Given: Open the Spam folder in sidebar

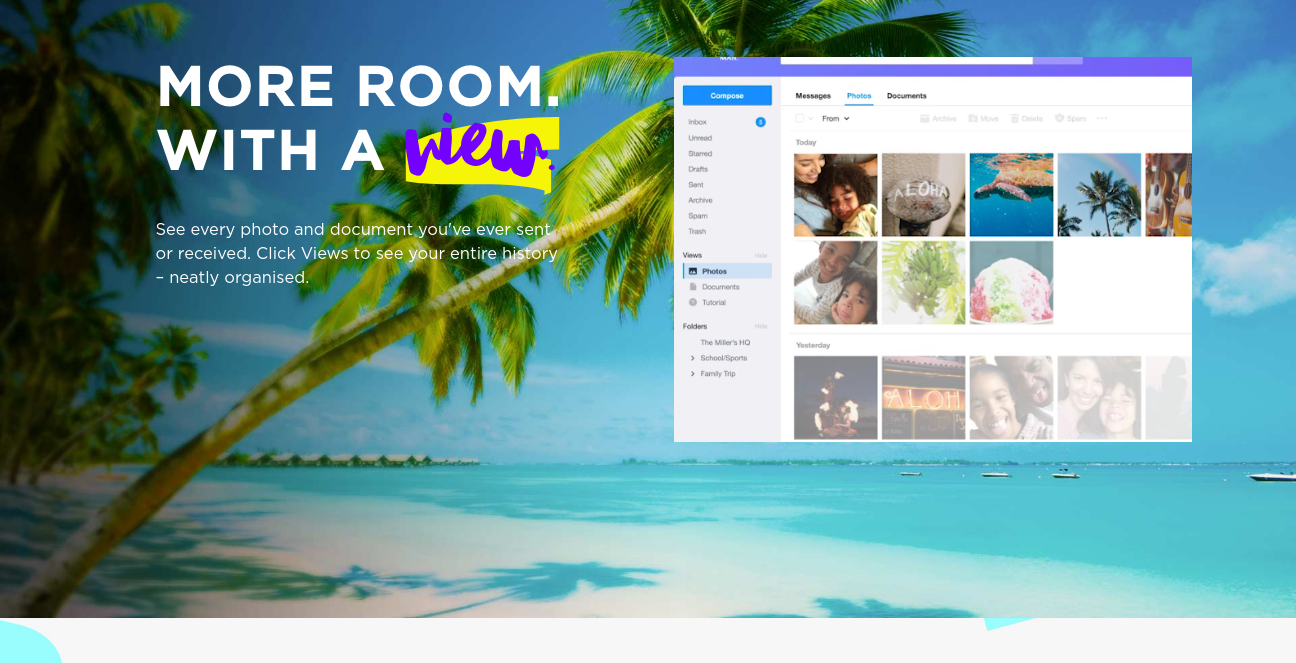Looking at the screenshot, I should click(698, 216).
